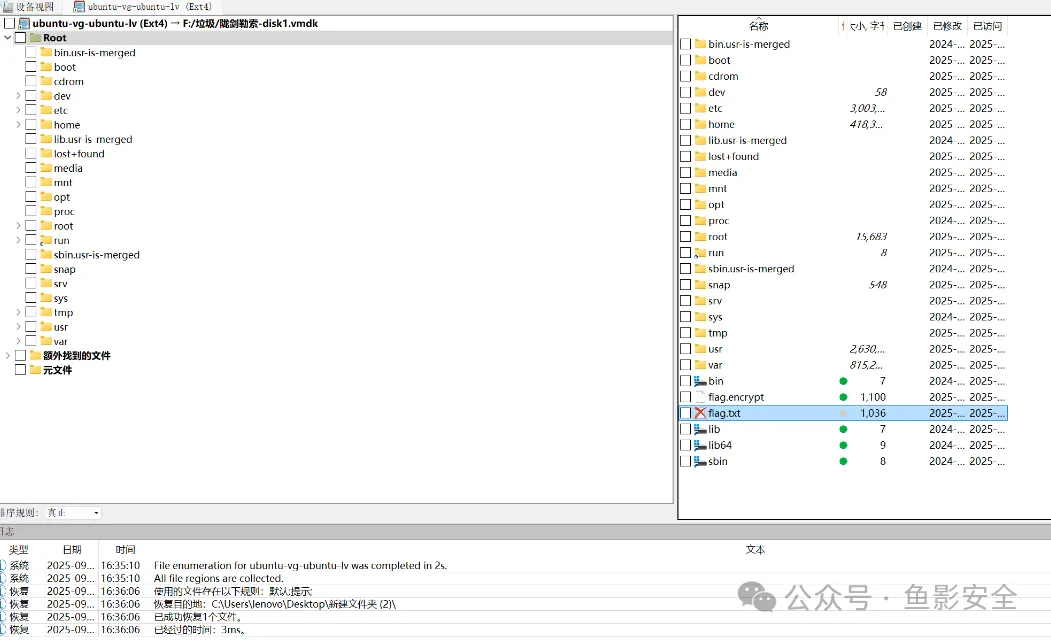
Task: Check the boot folder checkbox in left tree
Action: pos(31,67)
